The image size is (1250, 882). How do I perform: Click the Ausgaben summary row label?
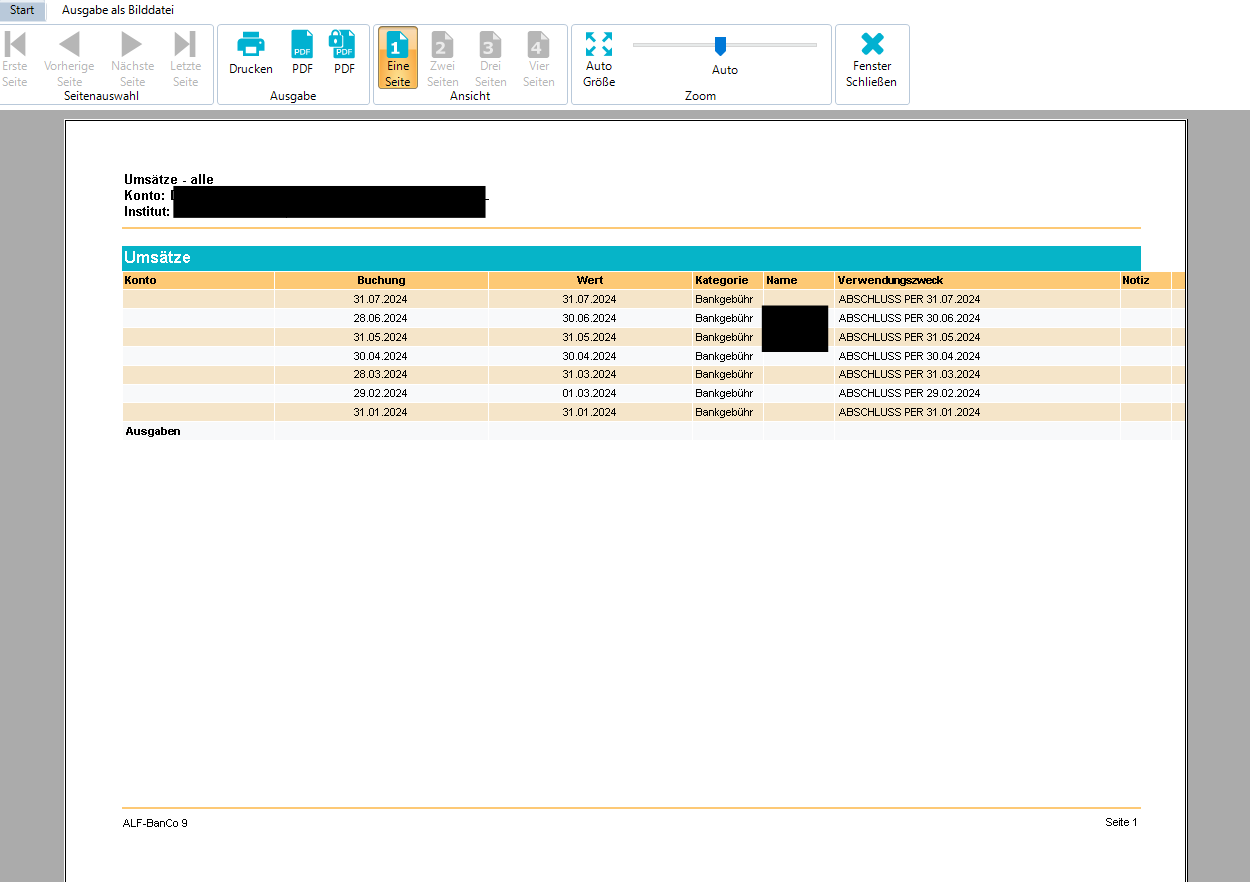(x=153, y=431)
